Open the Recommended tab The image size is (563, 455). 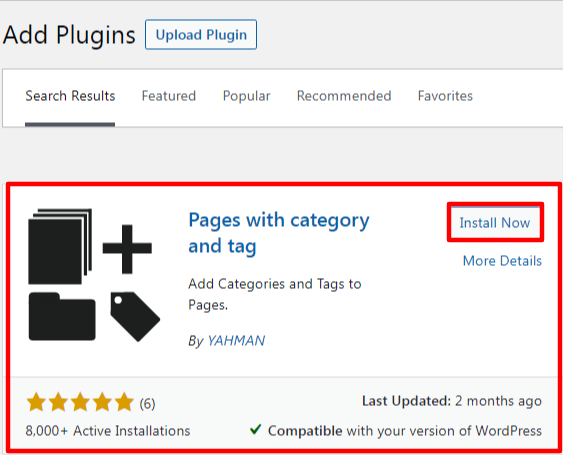pos(344,96)
